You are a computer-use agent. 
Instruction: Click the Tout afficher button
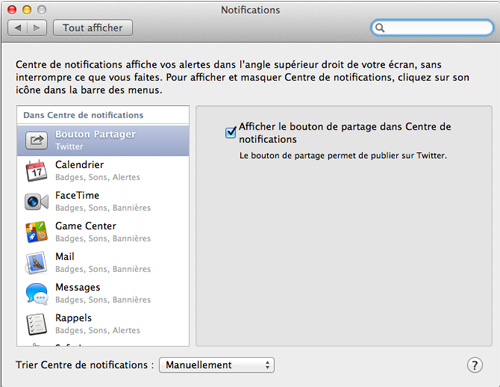(93, 28)
